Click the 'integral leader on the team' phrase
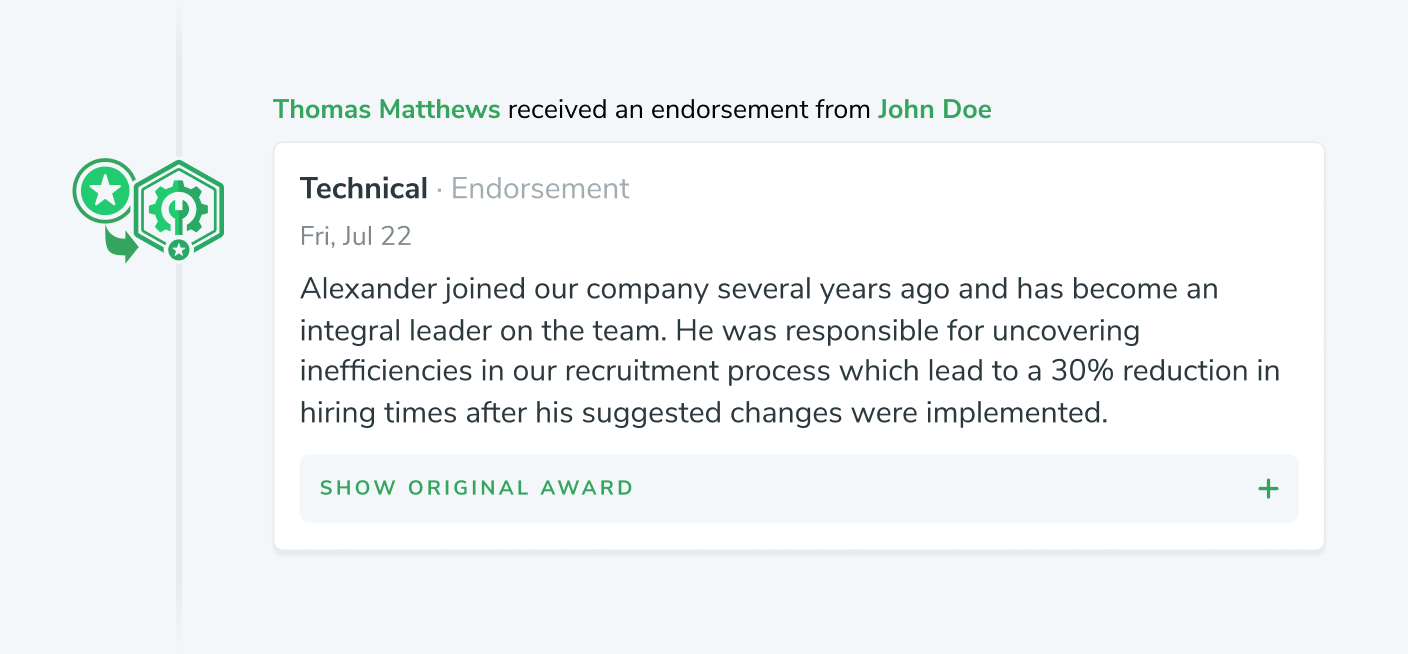 [452, 331]
